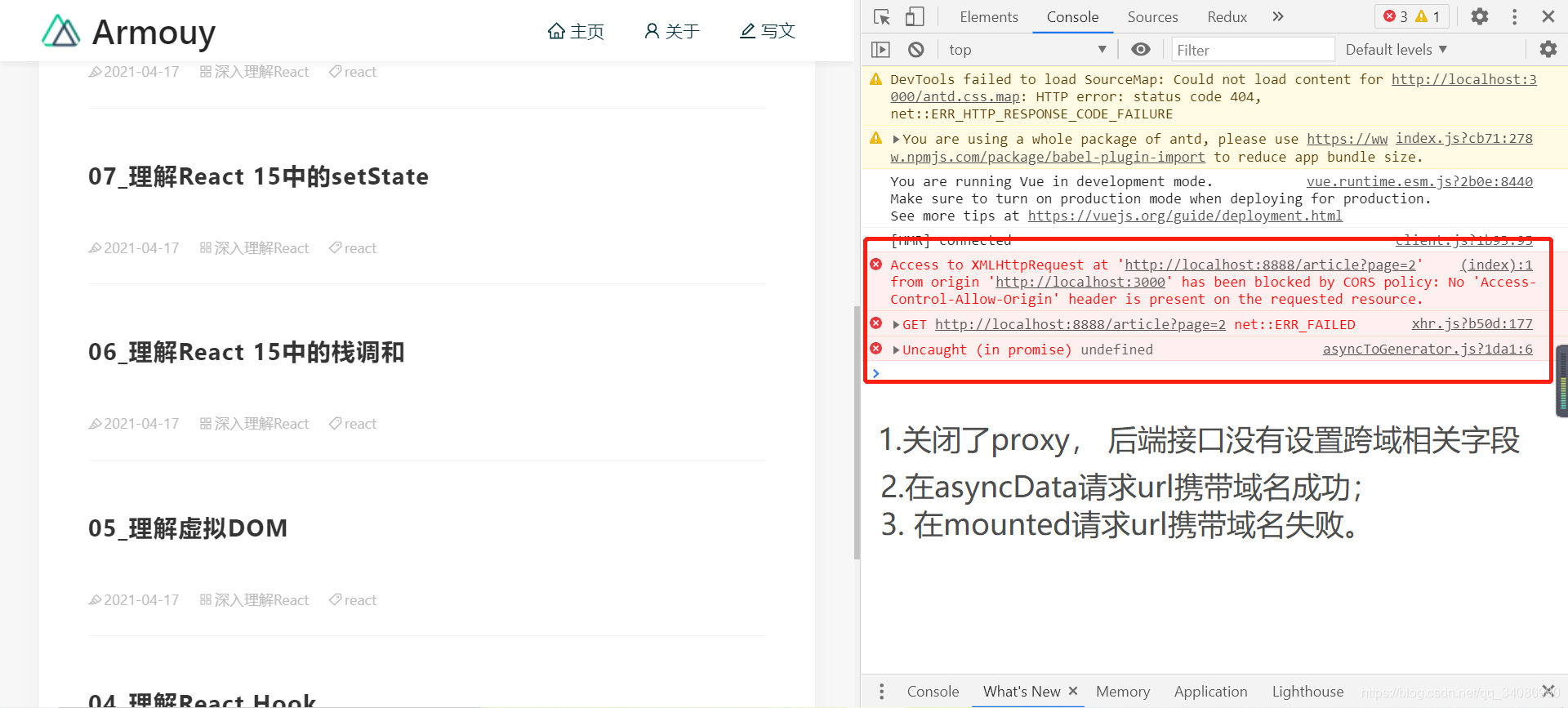Toggle the device toolbar icon
Screen dimensions: 1568x708
(x=915, y=16)
